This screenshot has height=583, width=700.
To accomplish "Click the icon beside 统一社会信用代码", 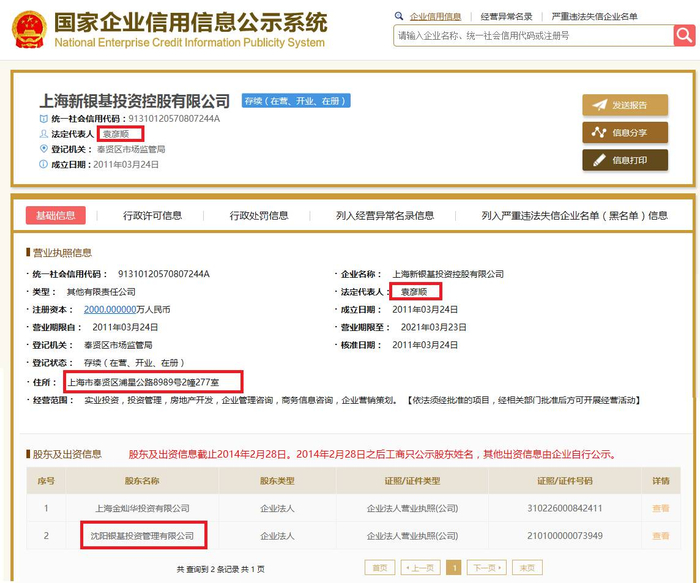I will pos(43,119).
